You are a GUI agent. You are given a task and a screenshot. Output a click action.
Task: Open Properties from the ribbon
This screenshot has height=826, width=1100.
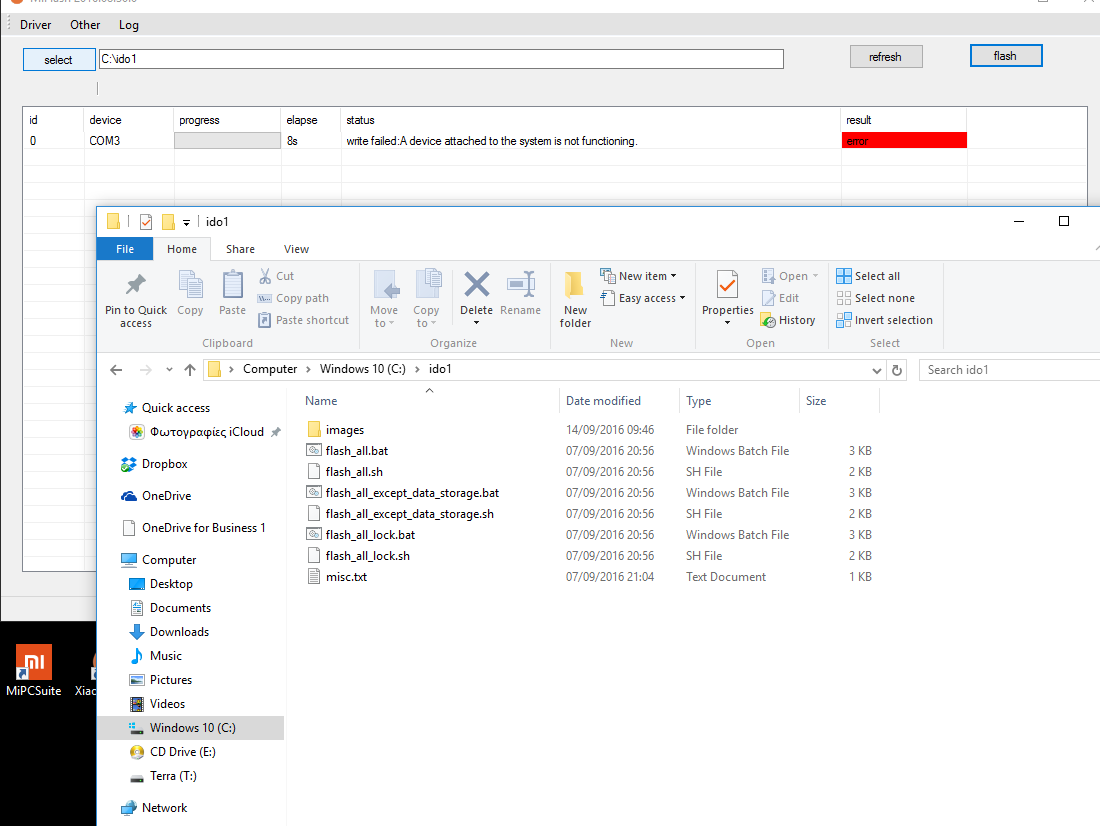coord(727,288)
